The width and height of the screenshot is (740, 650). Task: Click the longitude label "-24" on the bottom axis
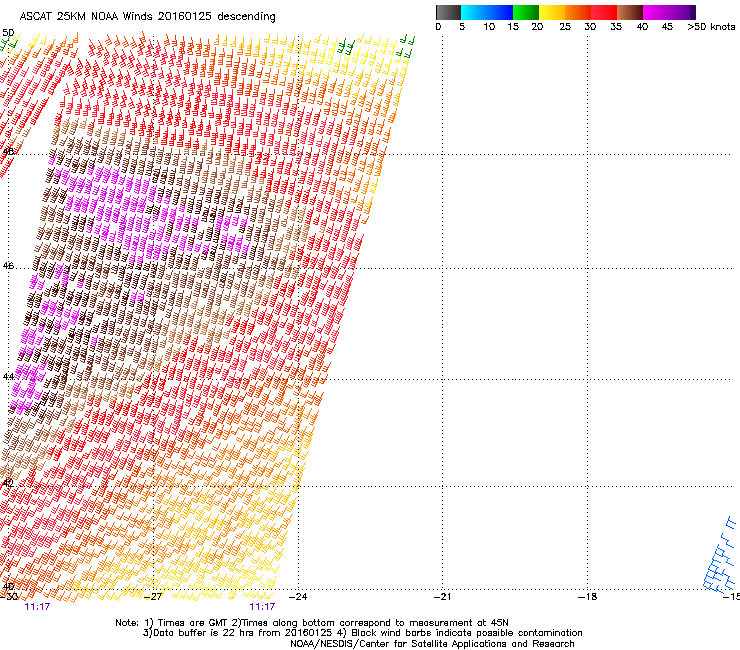tap(298, 597)
